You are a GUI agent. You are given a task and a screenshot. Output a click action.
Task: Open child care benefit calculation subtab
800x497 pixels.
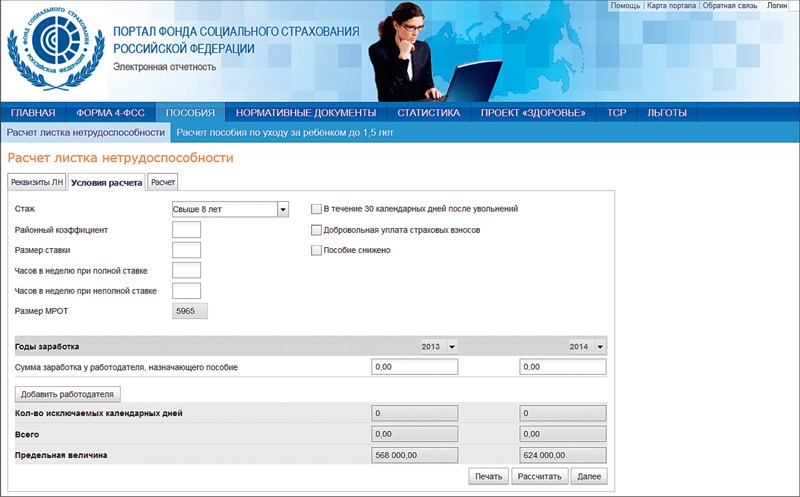286,132
